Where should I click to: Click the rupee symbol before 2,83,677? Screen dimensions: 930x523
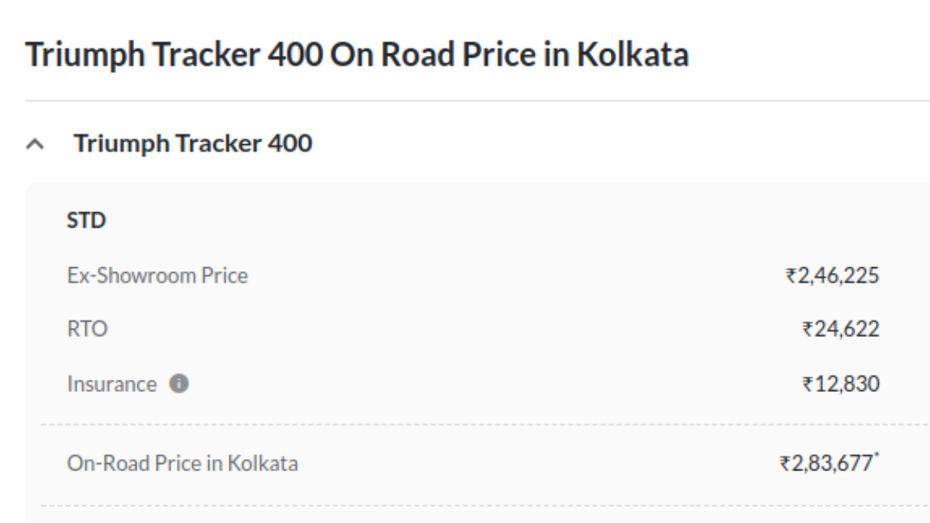(x=785, y=464)
